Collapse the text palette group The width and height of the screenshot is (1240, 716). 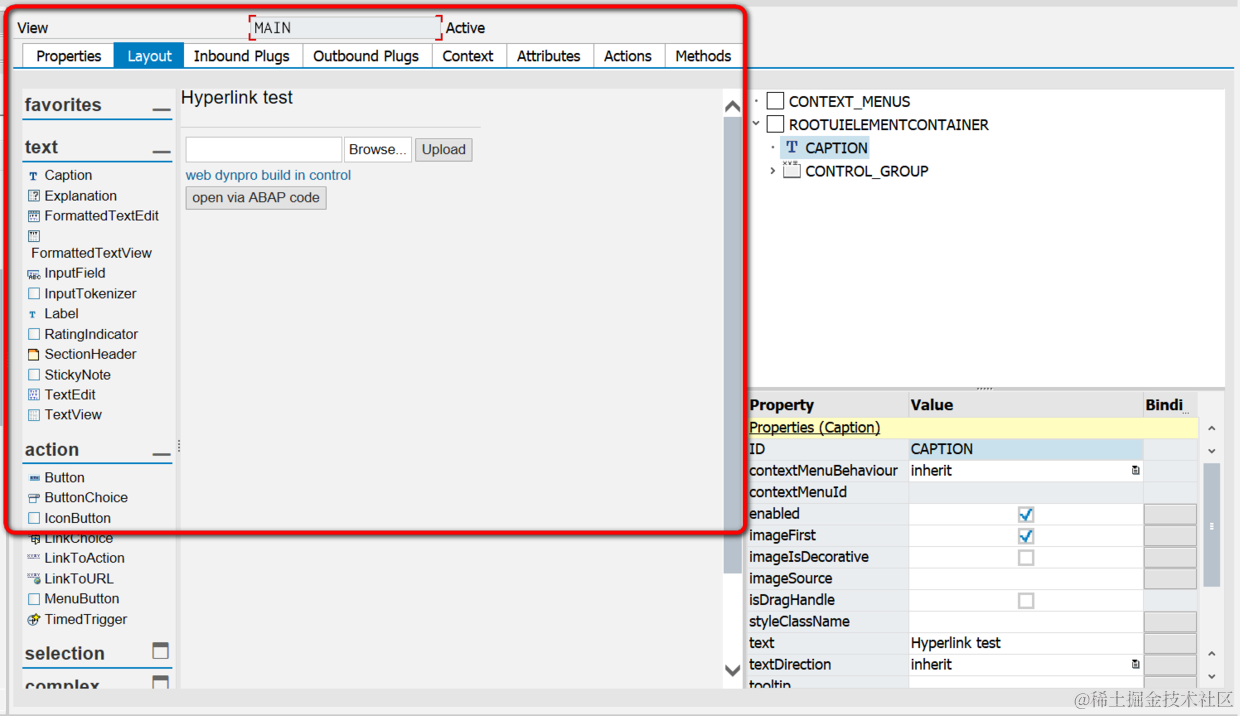tap(161, 151)
